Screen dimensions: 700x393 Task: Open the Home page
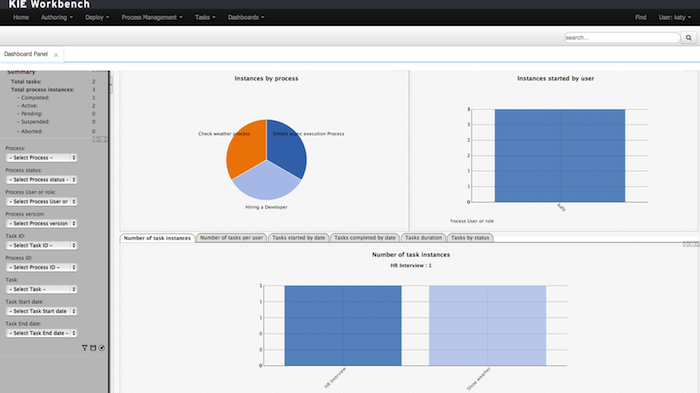click(x=21, y=17)
